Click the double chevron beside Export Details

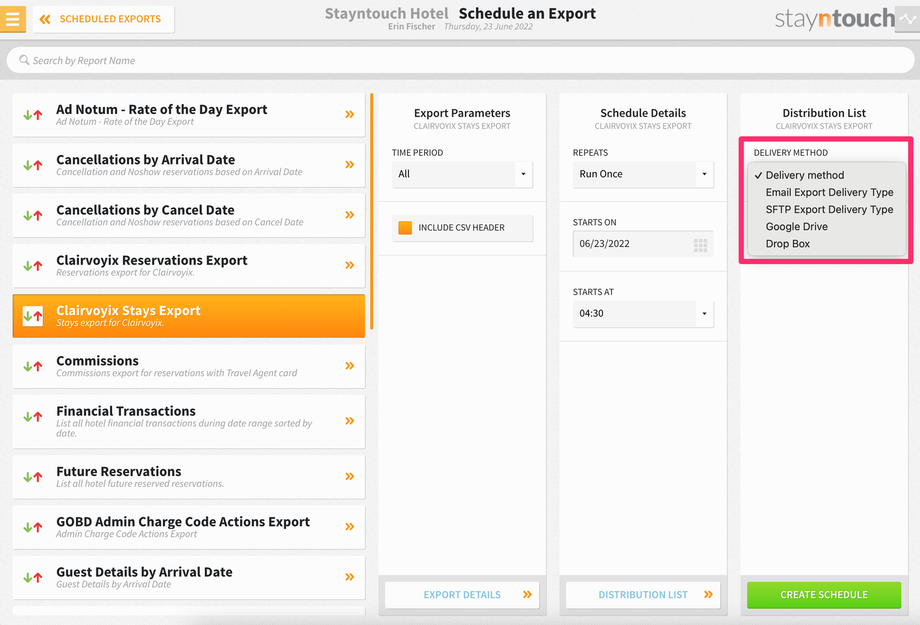coord(527,594)
